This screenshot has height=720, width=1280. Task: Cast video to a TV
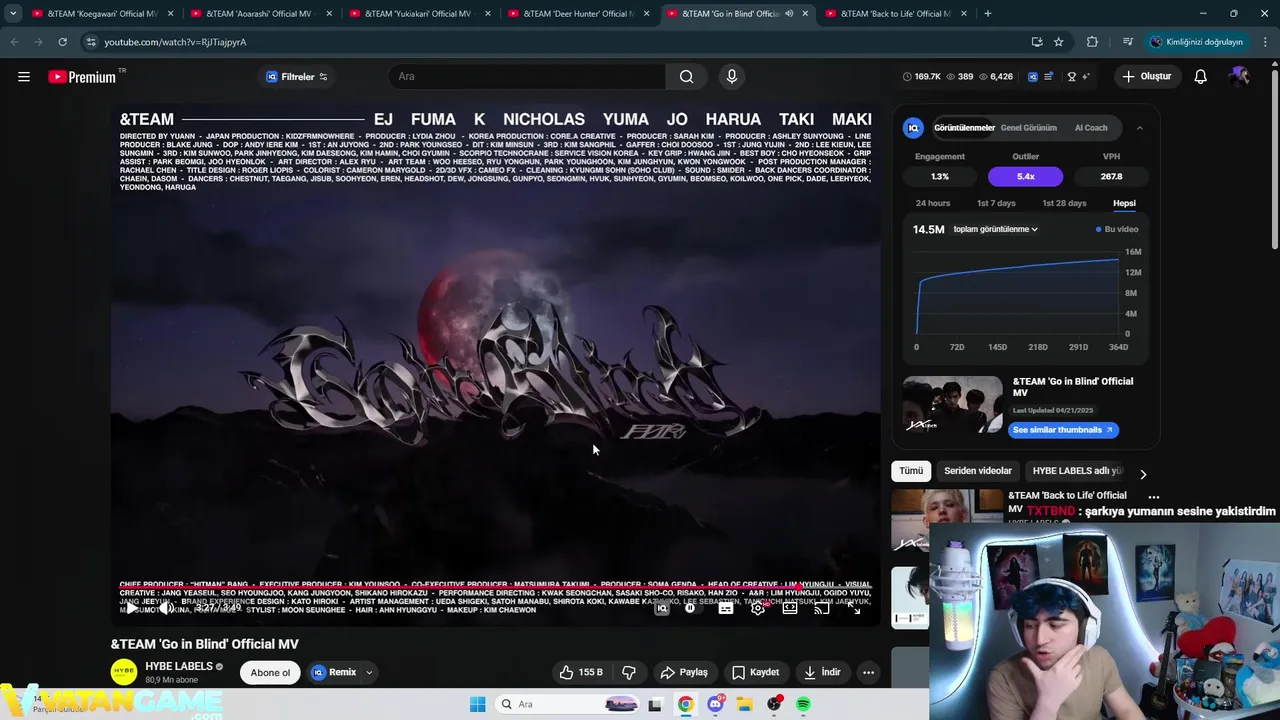pyautogui.click(x=822, y=608)
